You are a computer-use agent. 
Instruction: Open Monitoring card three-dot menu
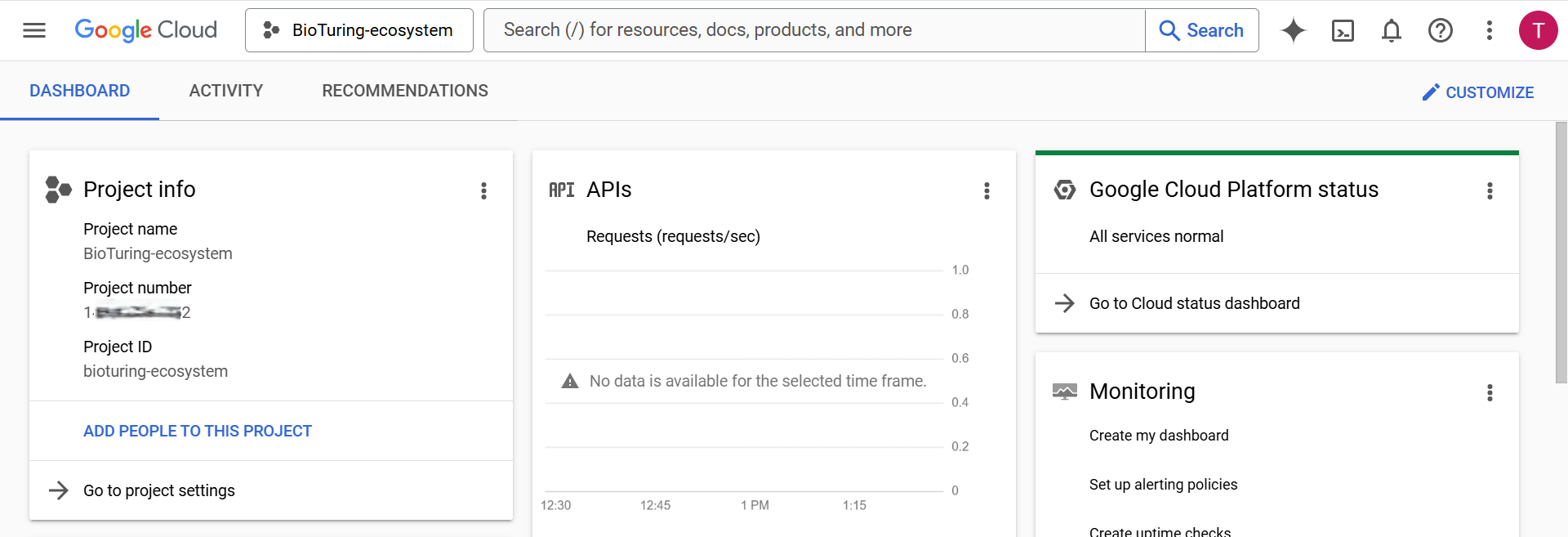(1490, 392)
